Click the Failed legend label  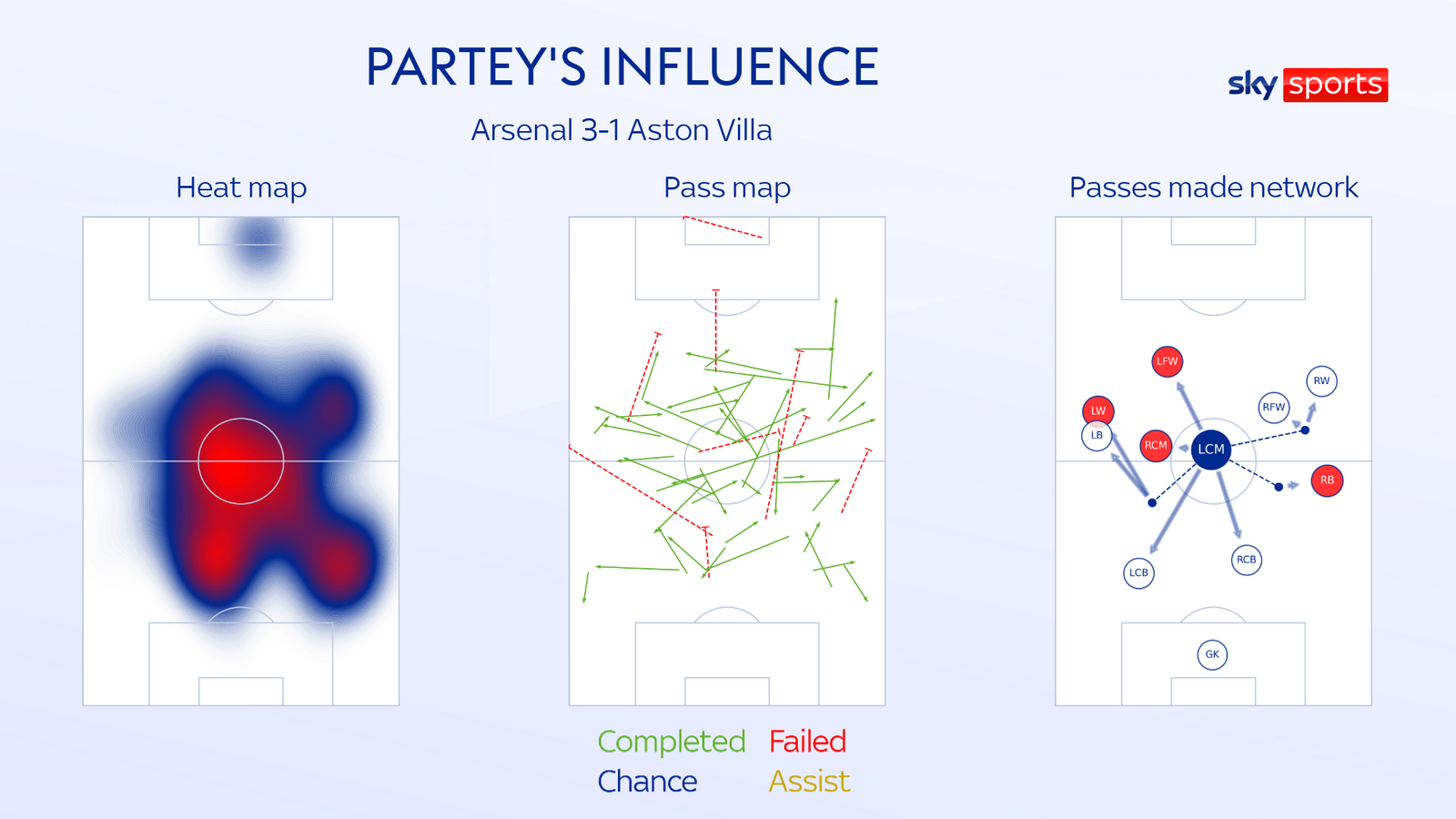coord(808,742)
